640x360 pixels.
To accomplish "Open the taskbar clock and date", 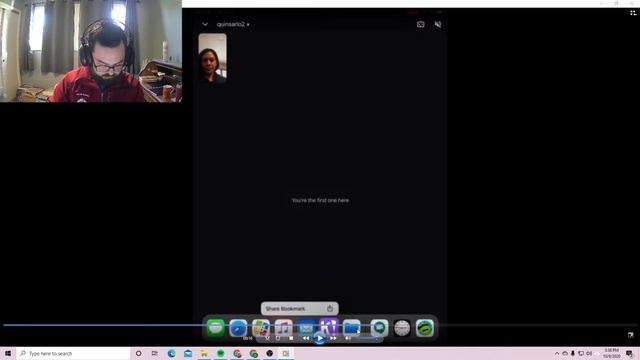I will point(611,353).
